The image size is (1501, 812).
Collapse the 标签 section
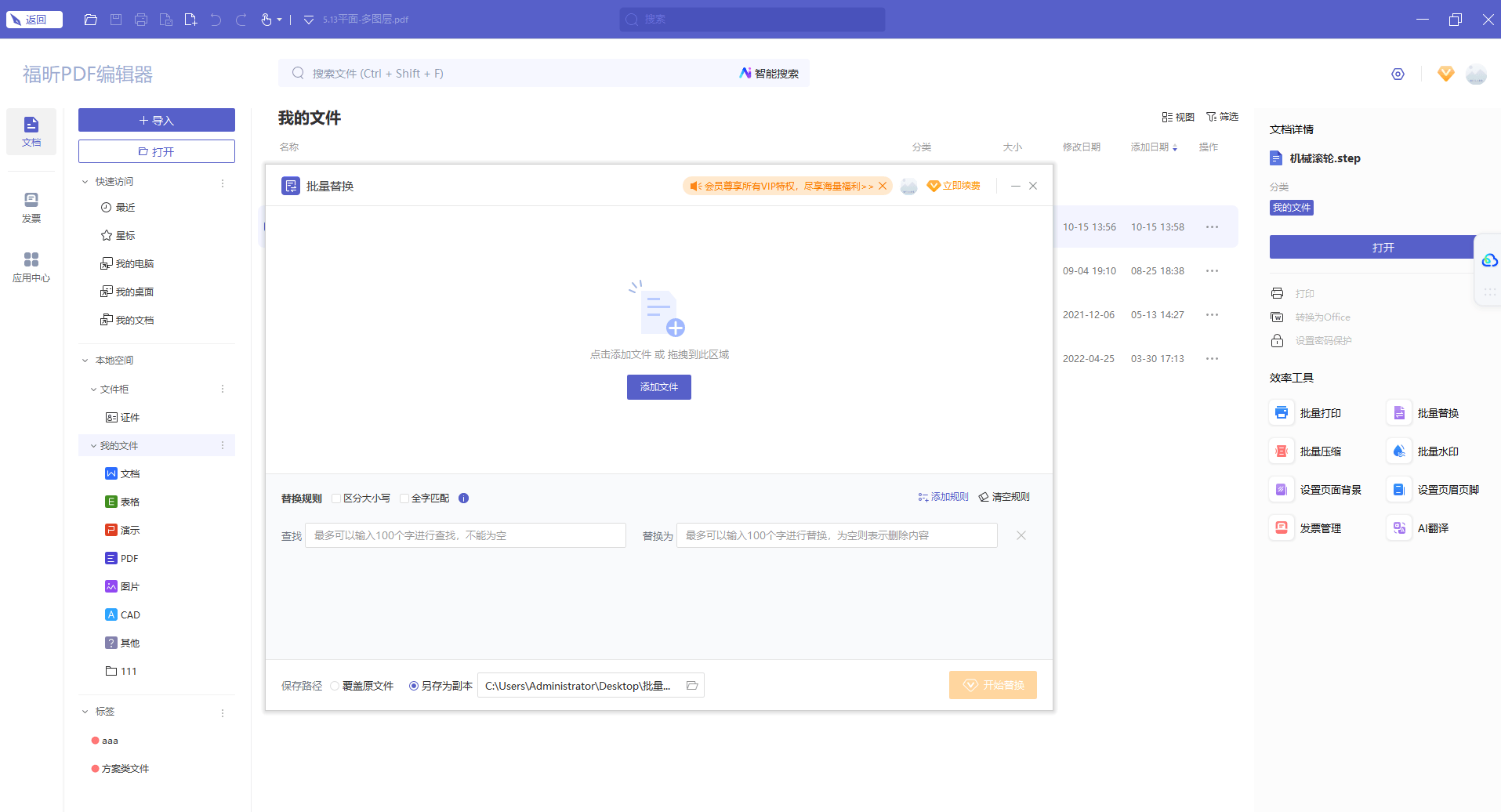pos(85,712)
